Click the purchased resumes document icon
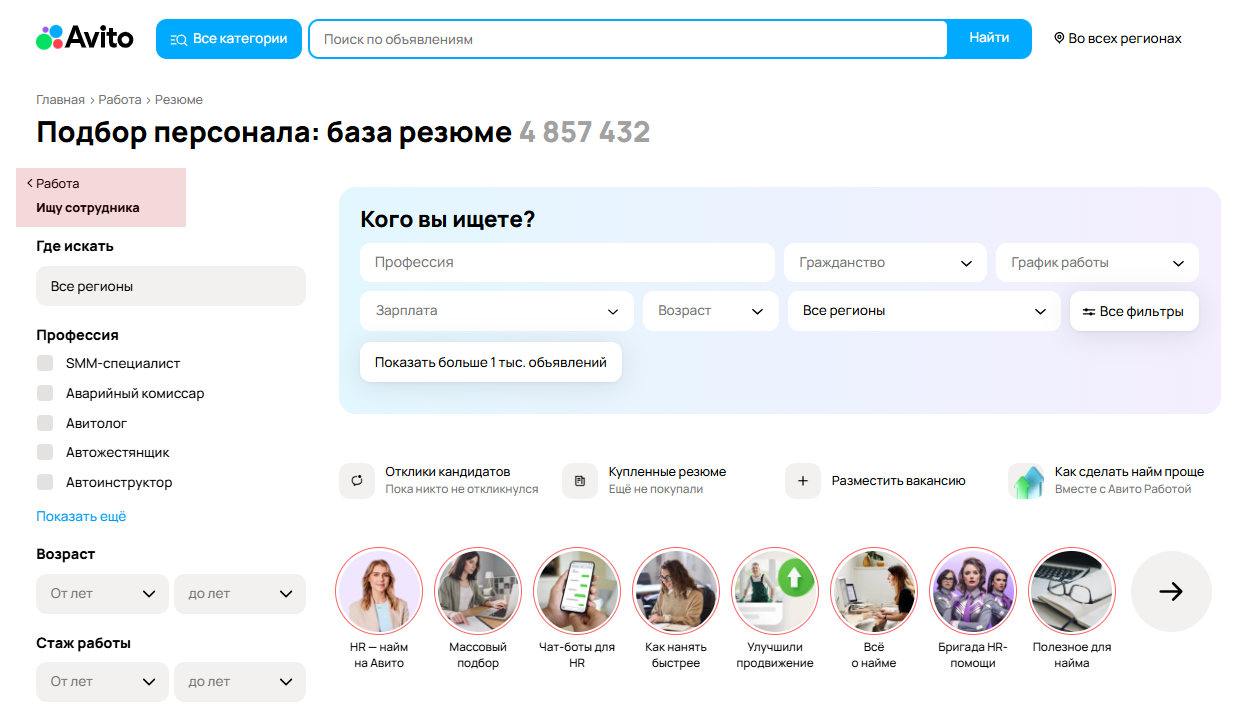 [x=579, y=480]
